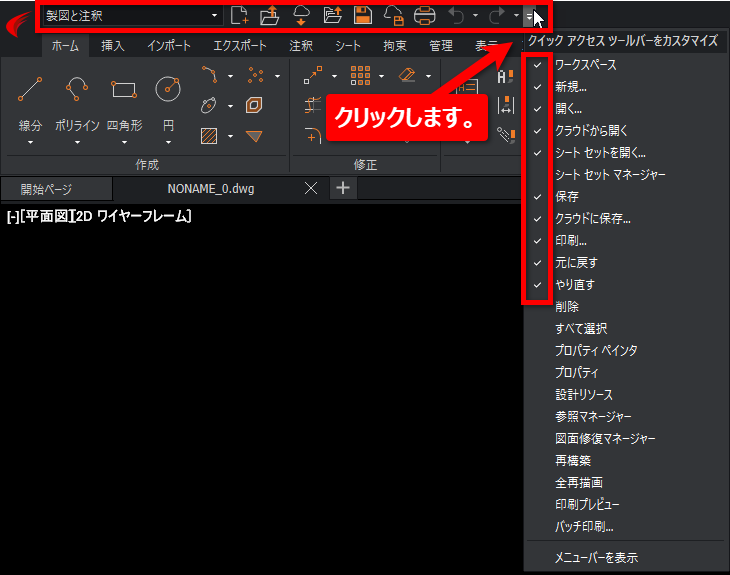This screenshot has height=575, width=730.
Task: Select the Rectangle (四角形) tool
Action: coord(124,91)
